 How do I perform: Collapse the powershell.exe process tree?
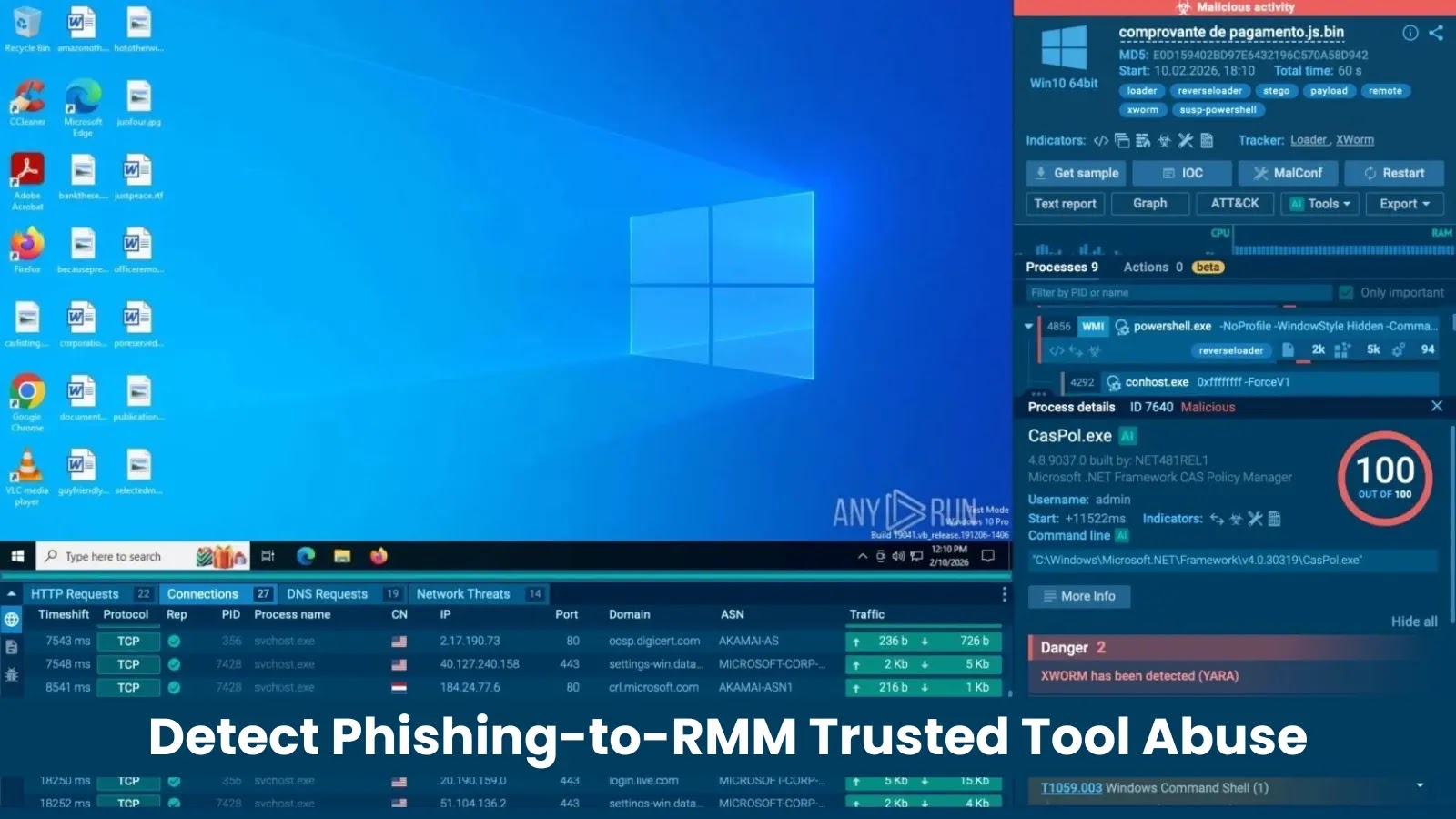point(1028,326)
